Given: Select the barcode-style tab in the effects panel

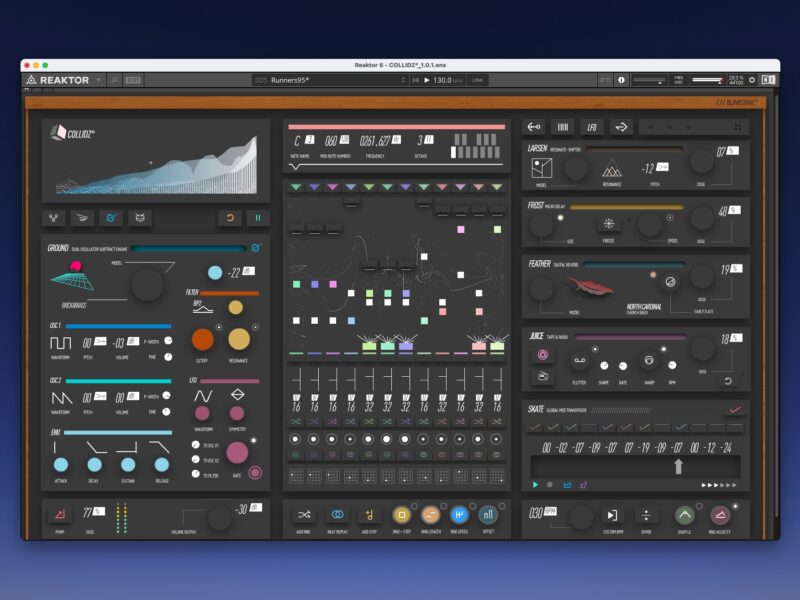Looking at the screenshot, I should (x=562, y=127).
